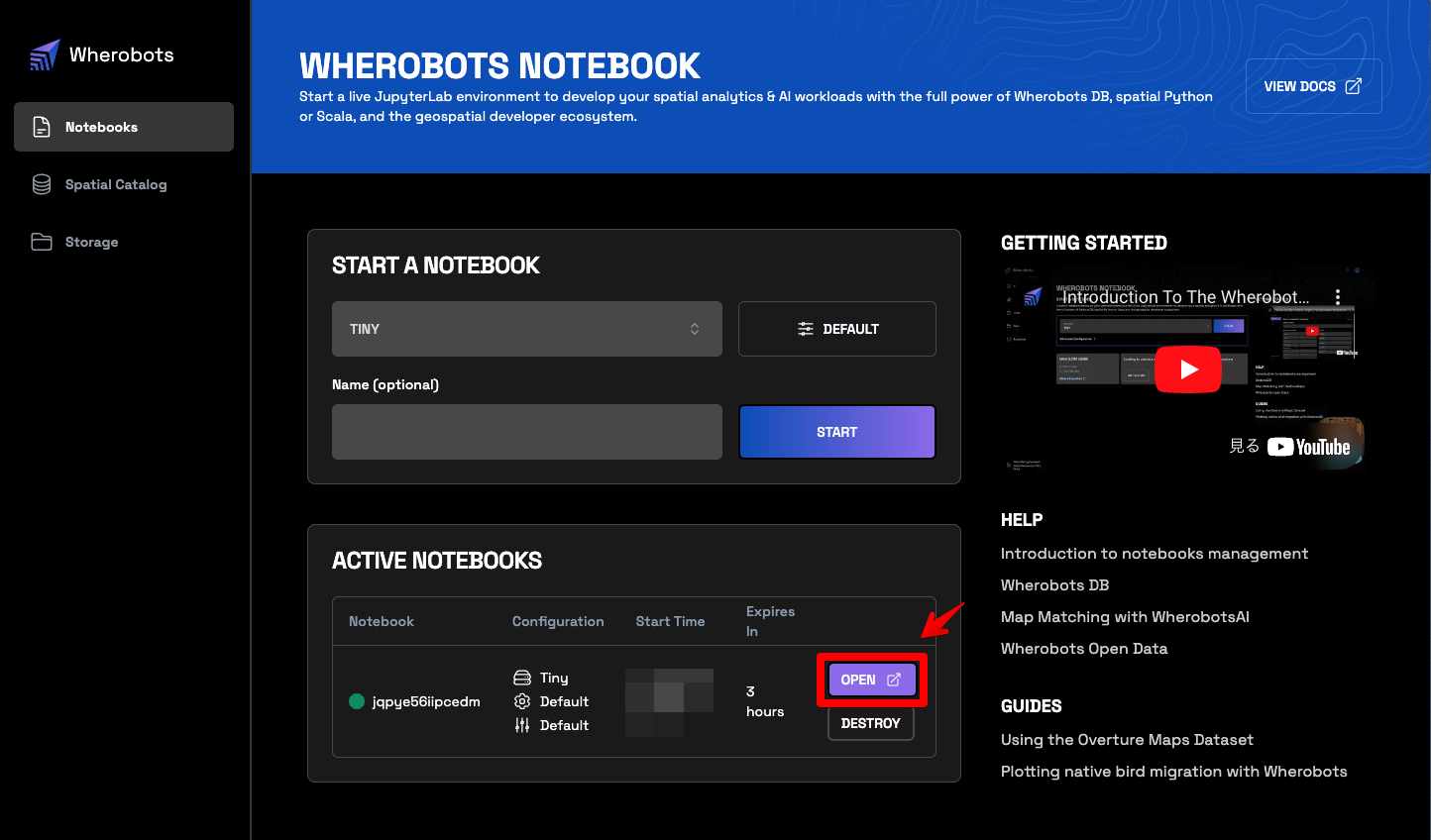1431x840 pixels.
Task: Click the external link icon beside VIEW DOCS
Action: point(1354,86)
